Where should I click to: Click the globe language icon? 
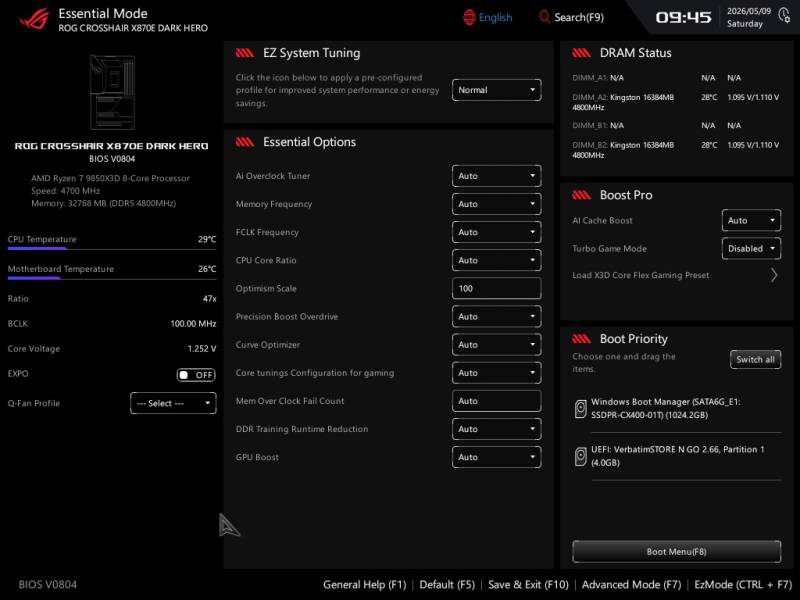coord(469,17)
